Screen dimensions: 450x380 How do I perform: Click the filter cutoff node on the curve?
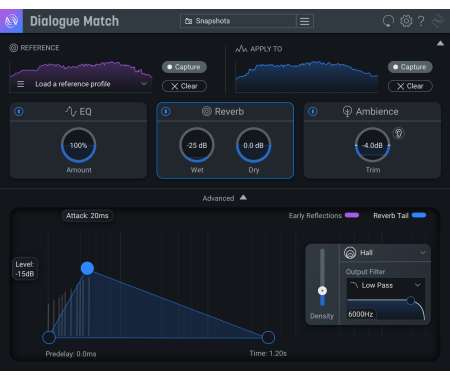411,300
